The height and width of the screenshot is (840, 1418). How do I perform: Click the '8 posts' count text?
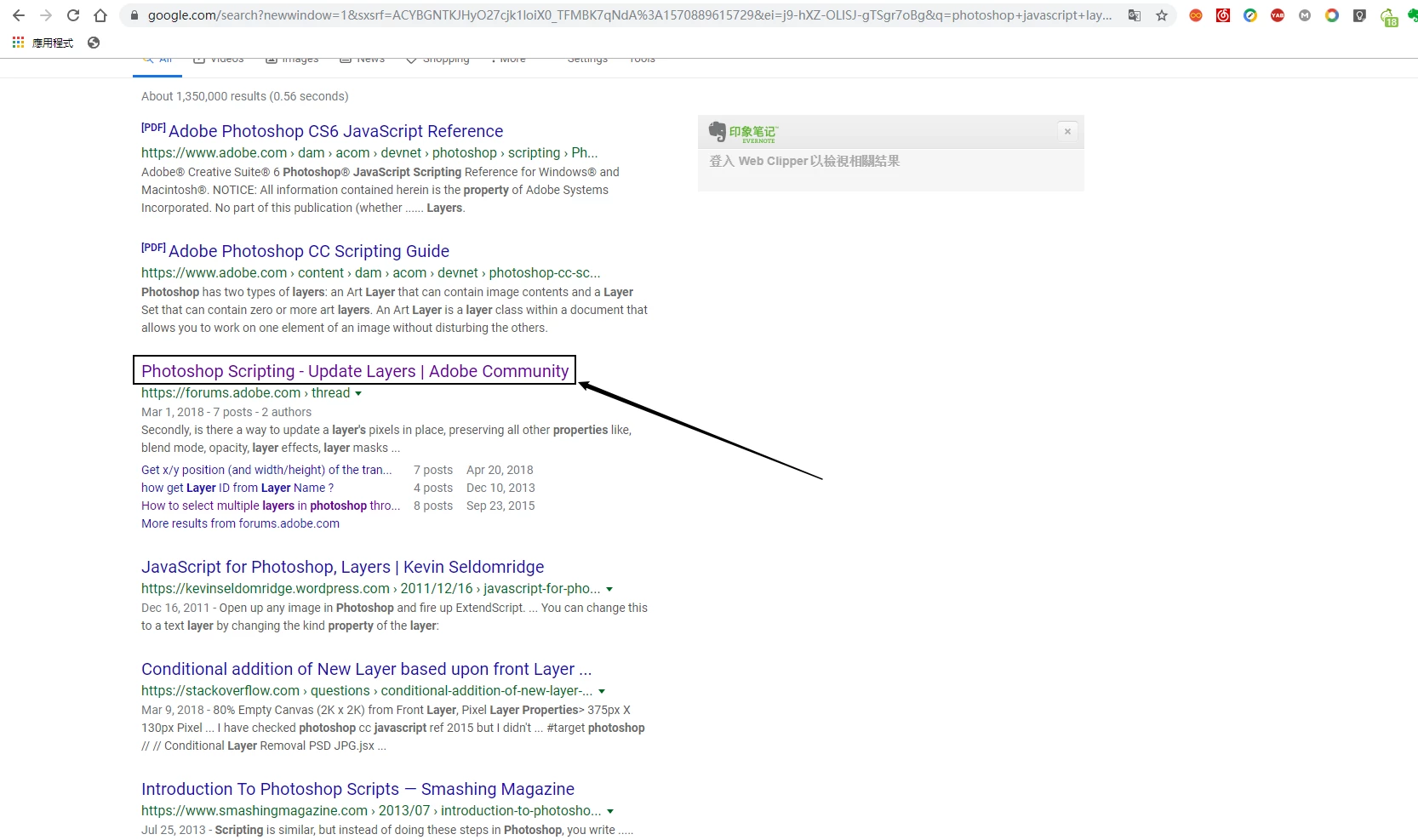pos(433,506)
